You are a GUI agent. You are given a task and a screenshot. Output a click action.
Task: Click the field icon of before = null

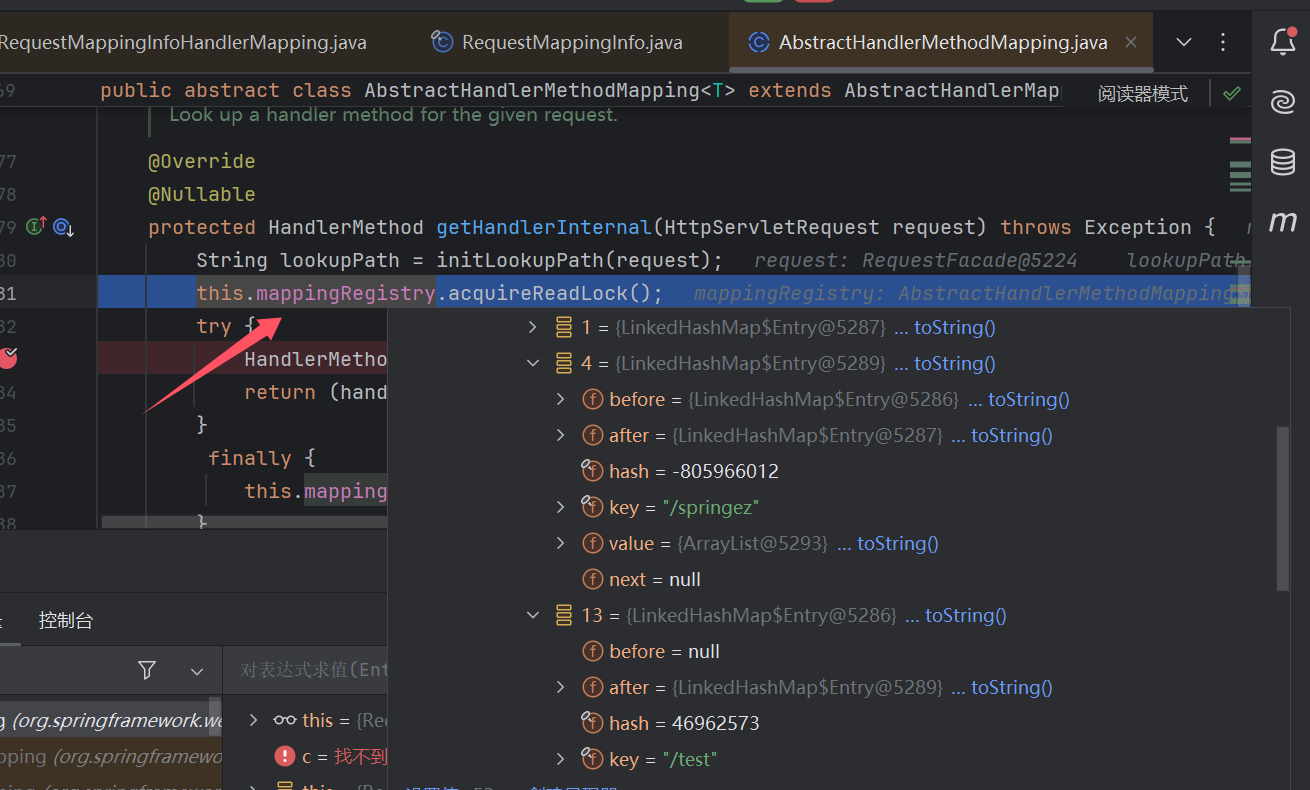[592, 651]
